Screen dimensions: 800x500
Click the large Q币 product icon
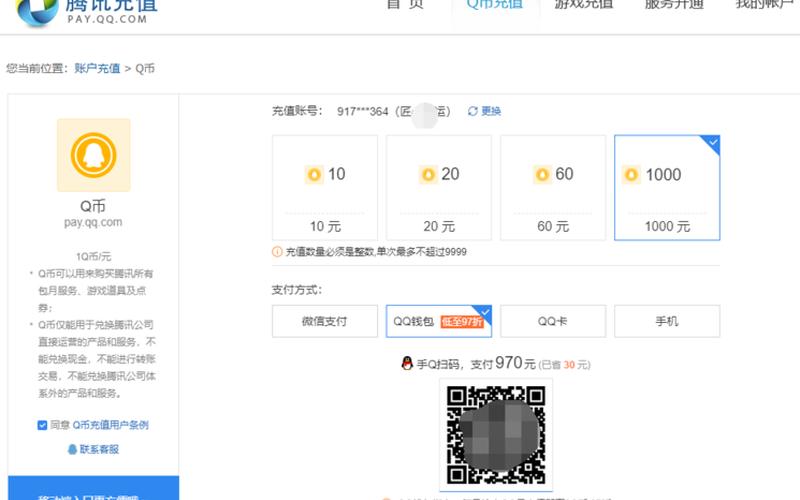[93, 155]
